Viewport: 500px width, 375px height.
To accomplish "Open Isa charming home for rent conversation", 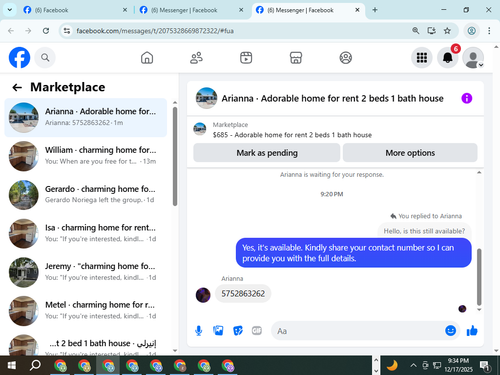I will click(x=86, y=233).
